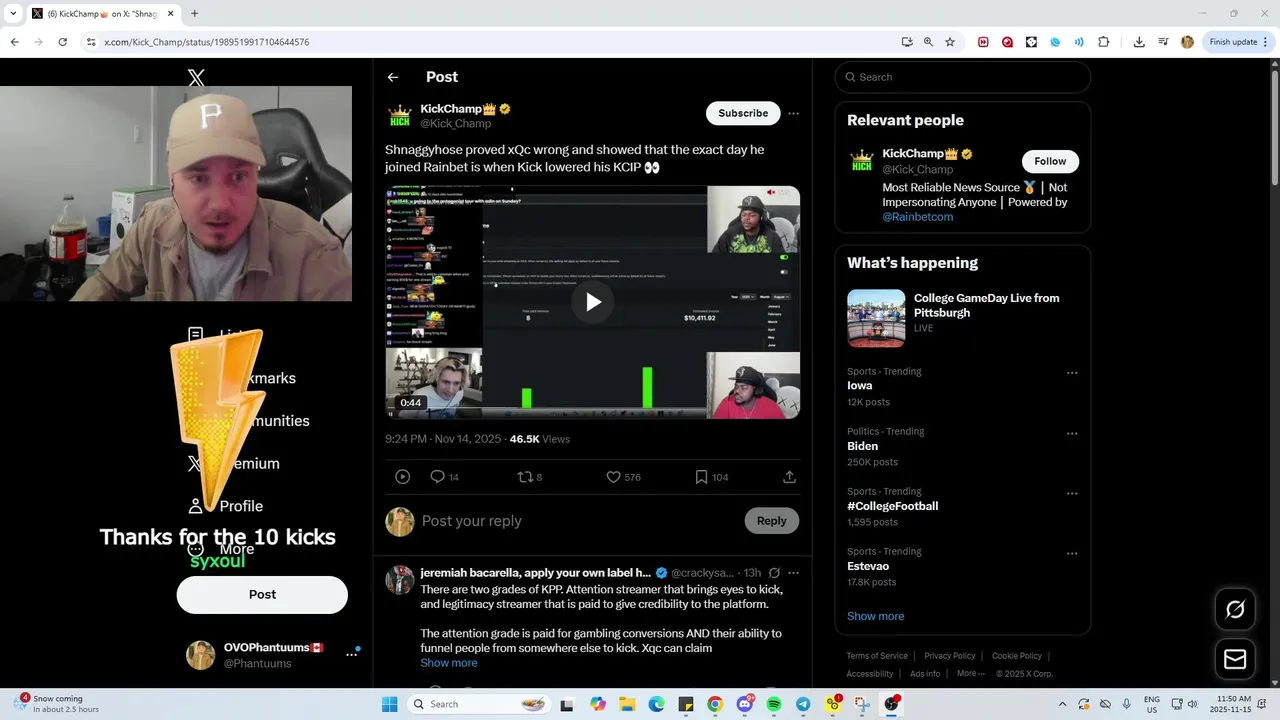Image resolution: width=1280 pixels, height=720 pixels.
Task: Expand the footer More menu
Action: pos(969,673)
